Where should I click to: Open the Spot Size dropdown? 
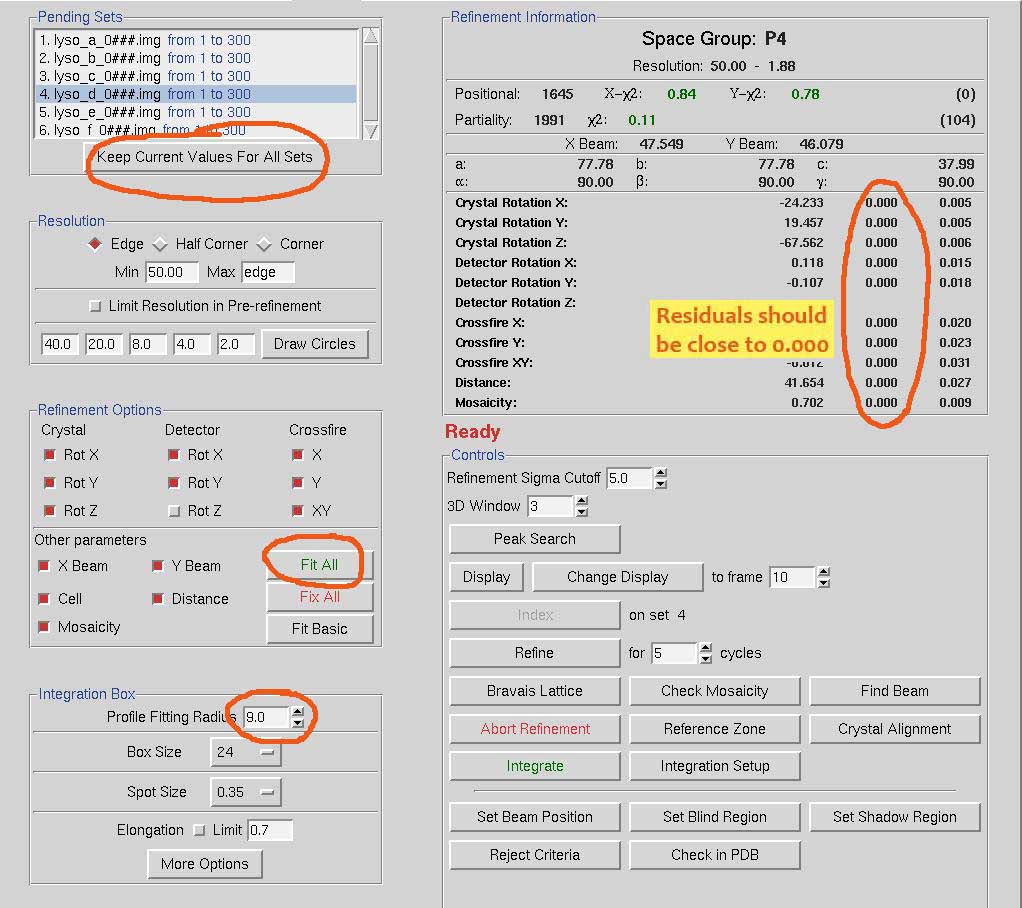point(247,792)
